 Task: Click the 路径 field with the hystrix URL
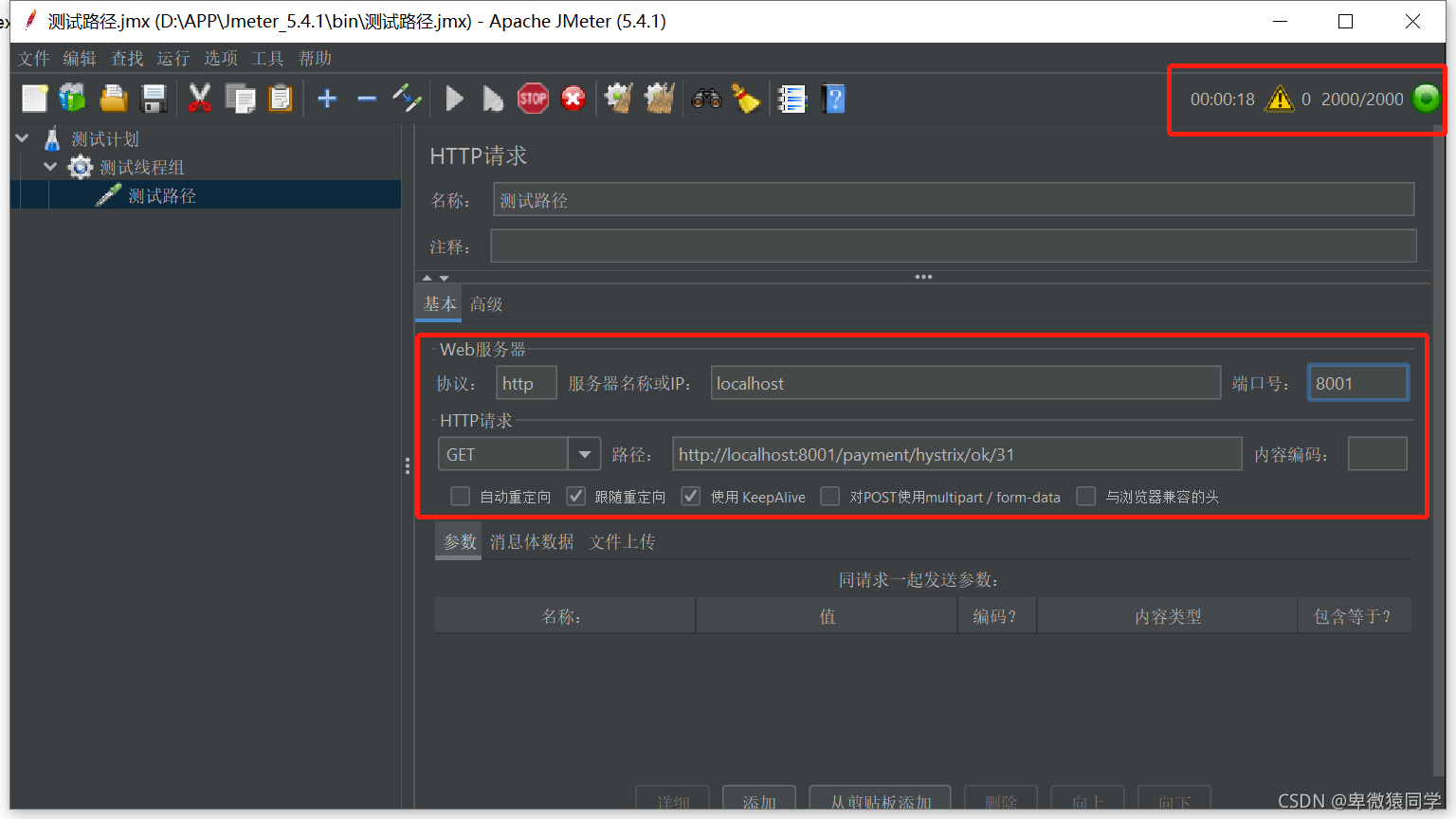pos(956,454)
